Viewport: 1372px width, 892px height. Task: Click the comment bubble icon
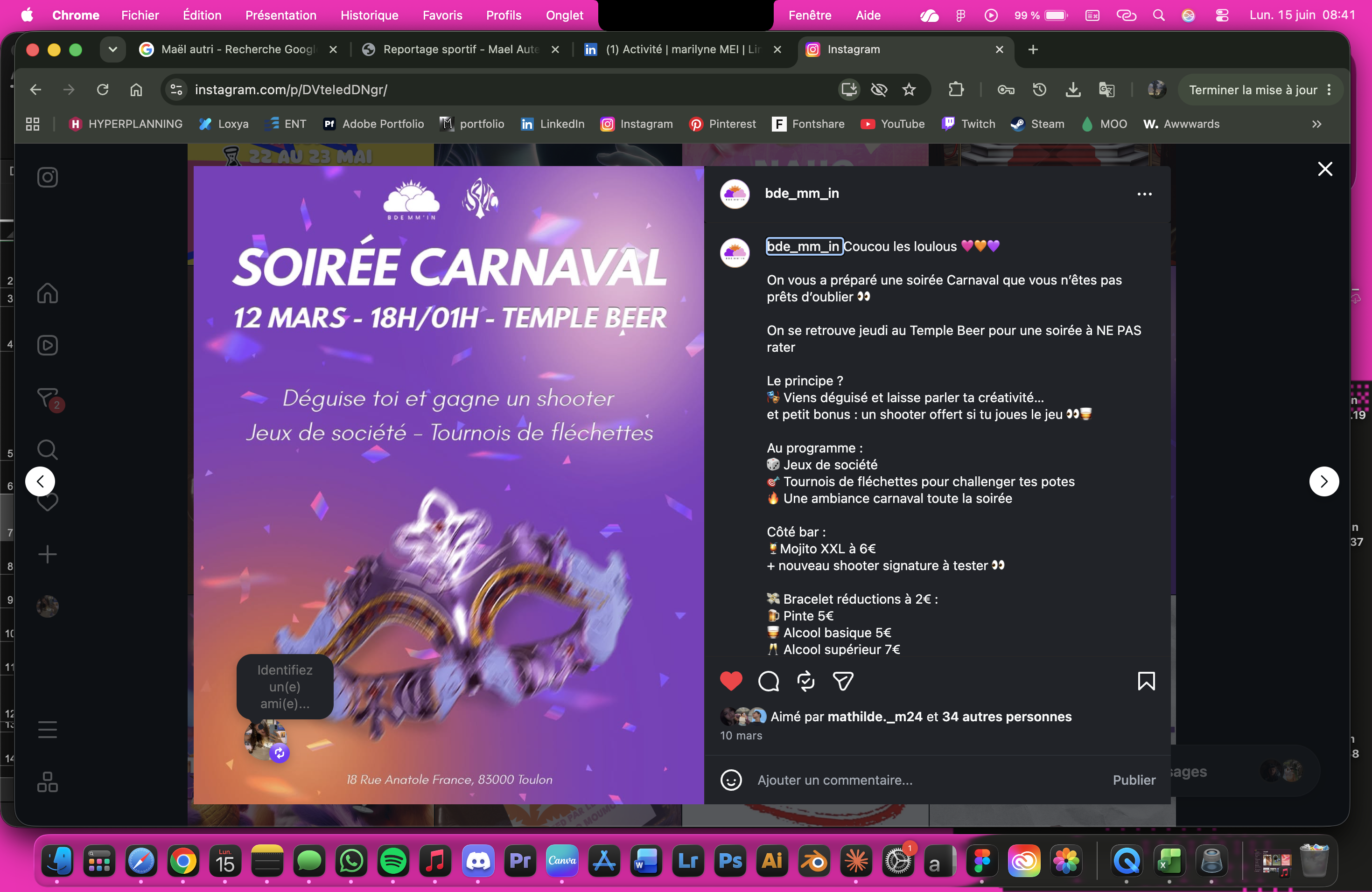(x=769, y=681)
